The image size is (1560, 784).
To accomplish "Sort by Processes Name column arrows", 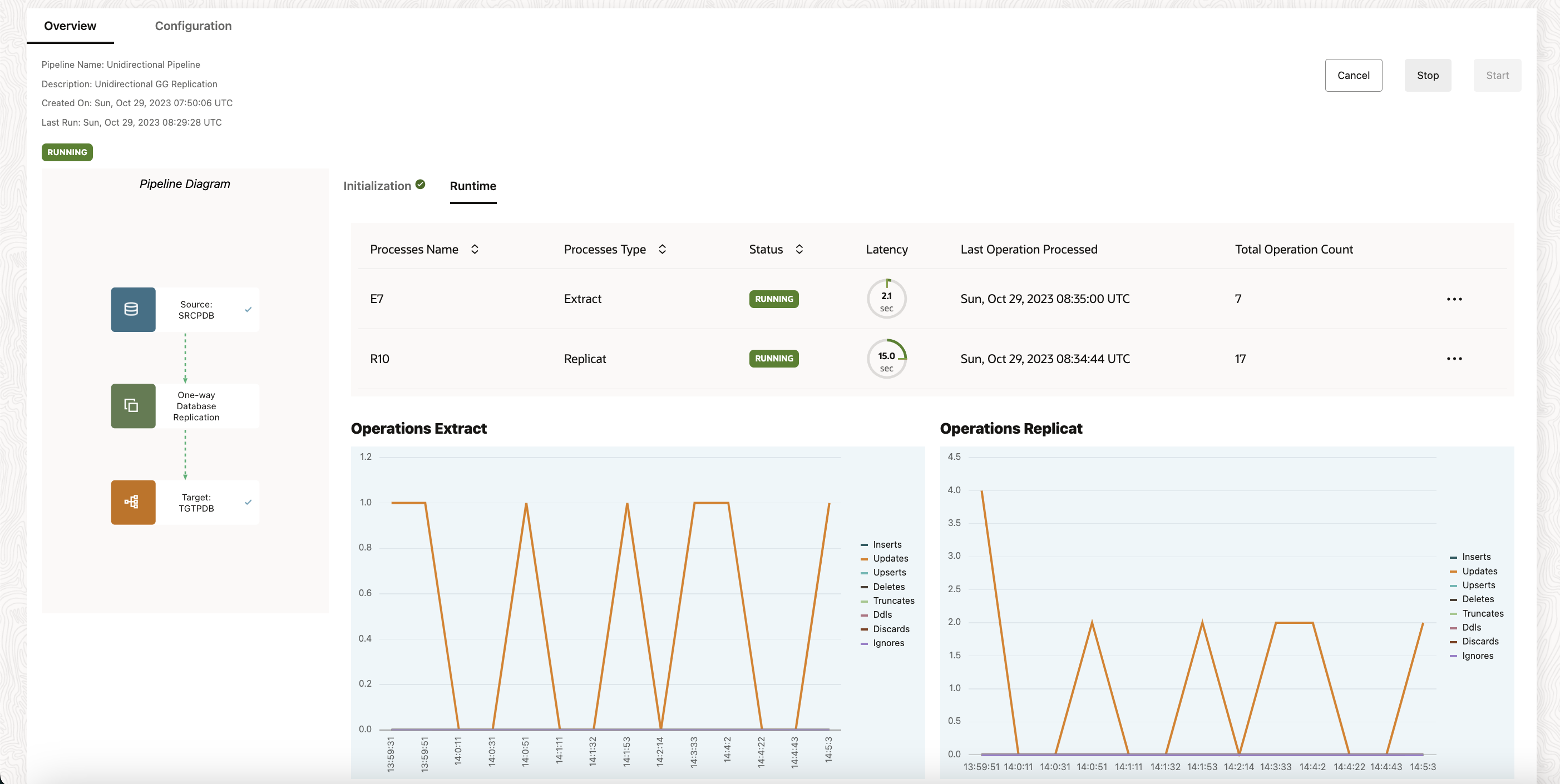I will click(x=475, y=250).
